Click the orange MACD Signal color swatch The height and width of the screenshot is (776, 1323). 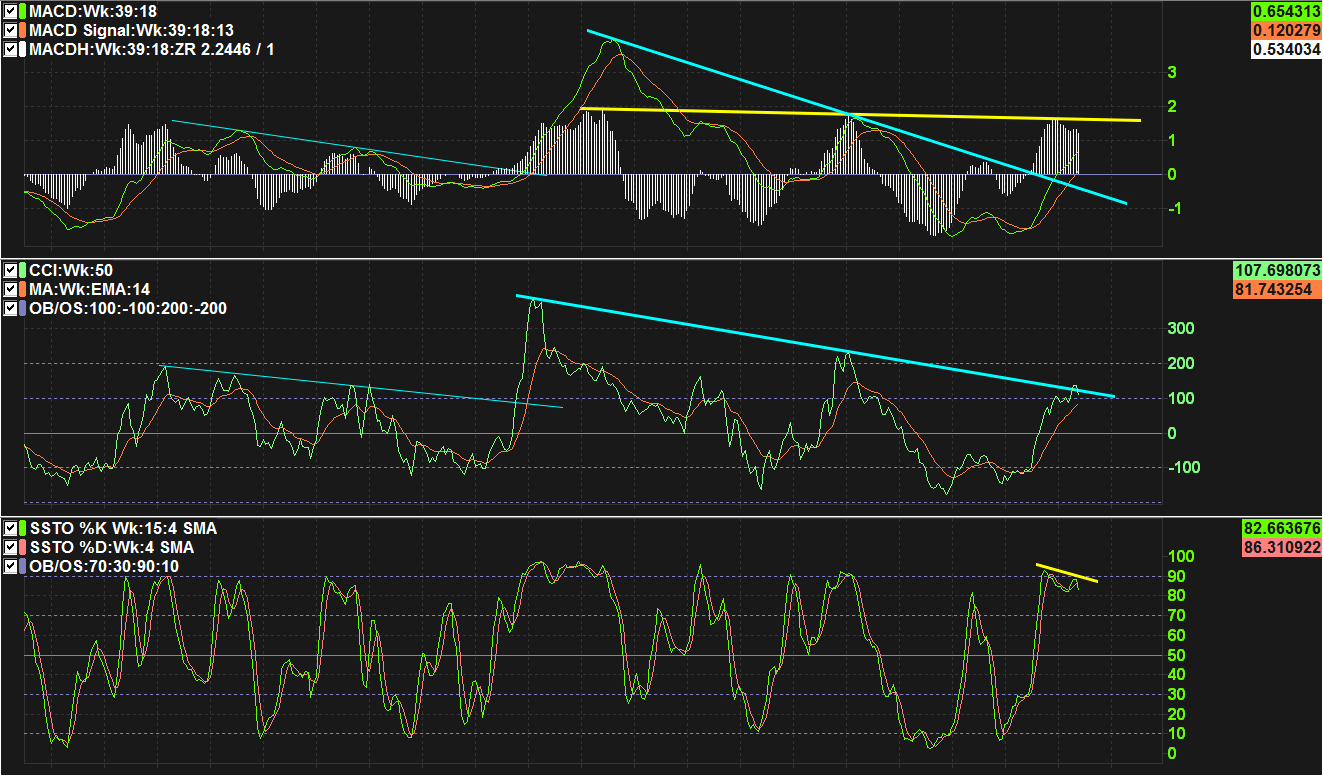[22, 30]
